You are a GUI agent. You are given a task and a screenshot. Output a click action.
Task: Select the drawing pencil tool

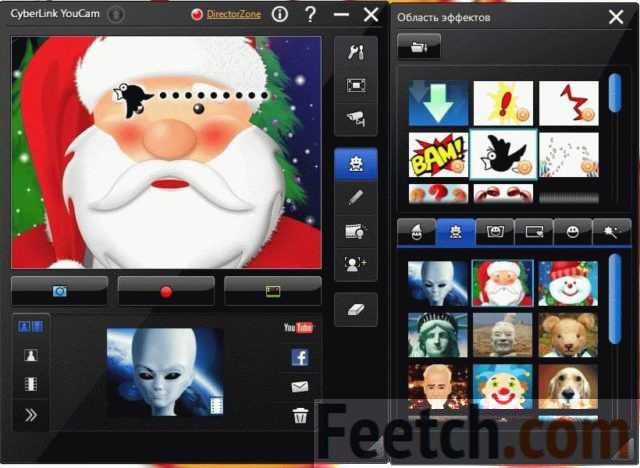click(x=356, y=197)
